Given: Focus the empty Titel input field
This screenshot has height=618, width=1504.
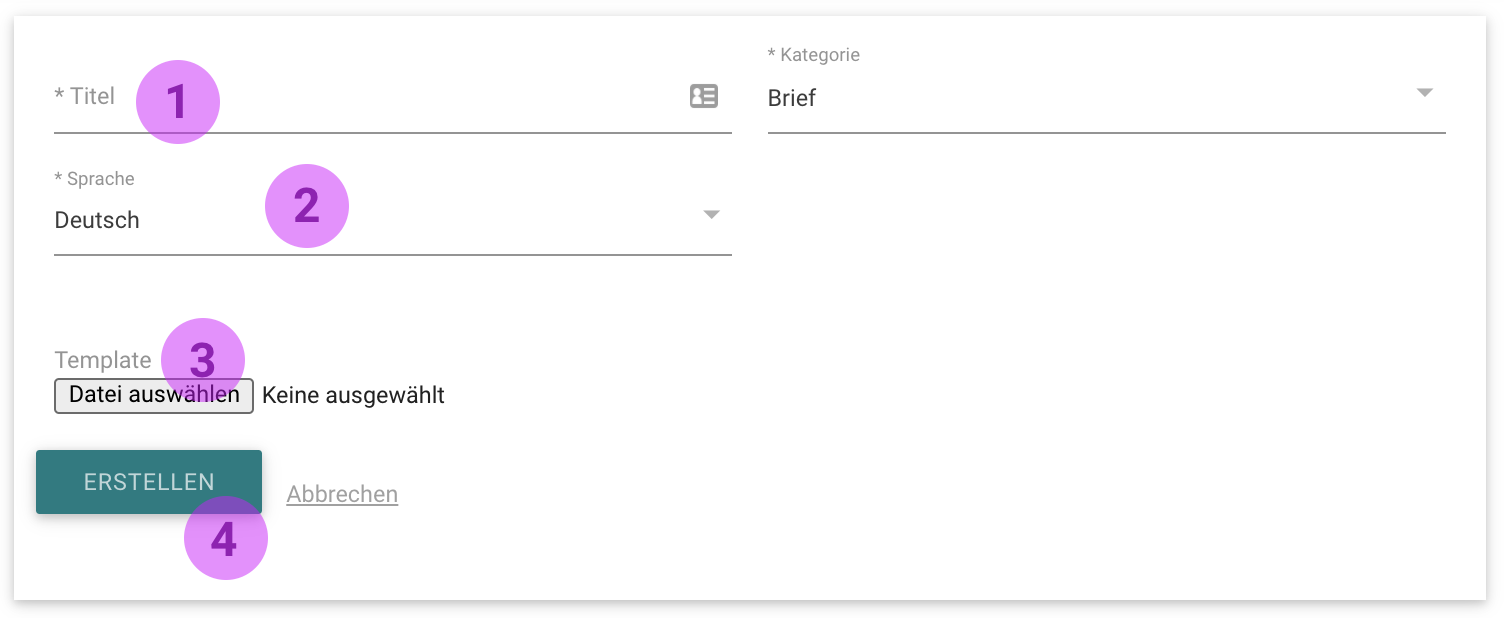Looking at the screenshot, I should 392,97.
